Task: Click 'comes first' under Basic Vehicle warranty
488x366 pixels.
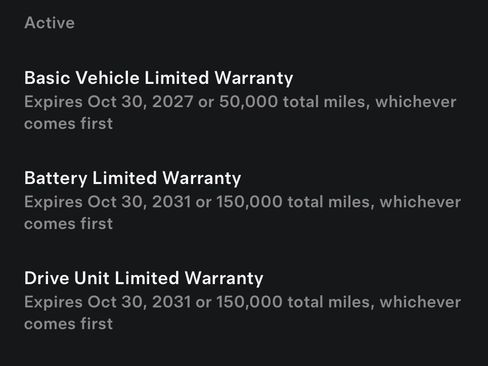Action: pyautogui.click(x=68, y=124)
